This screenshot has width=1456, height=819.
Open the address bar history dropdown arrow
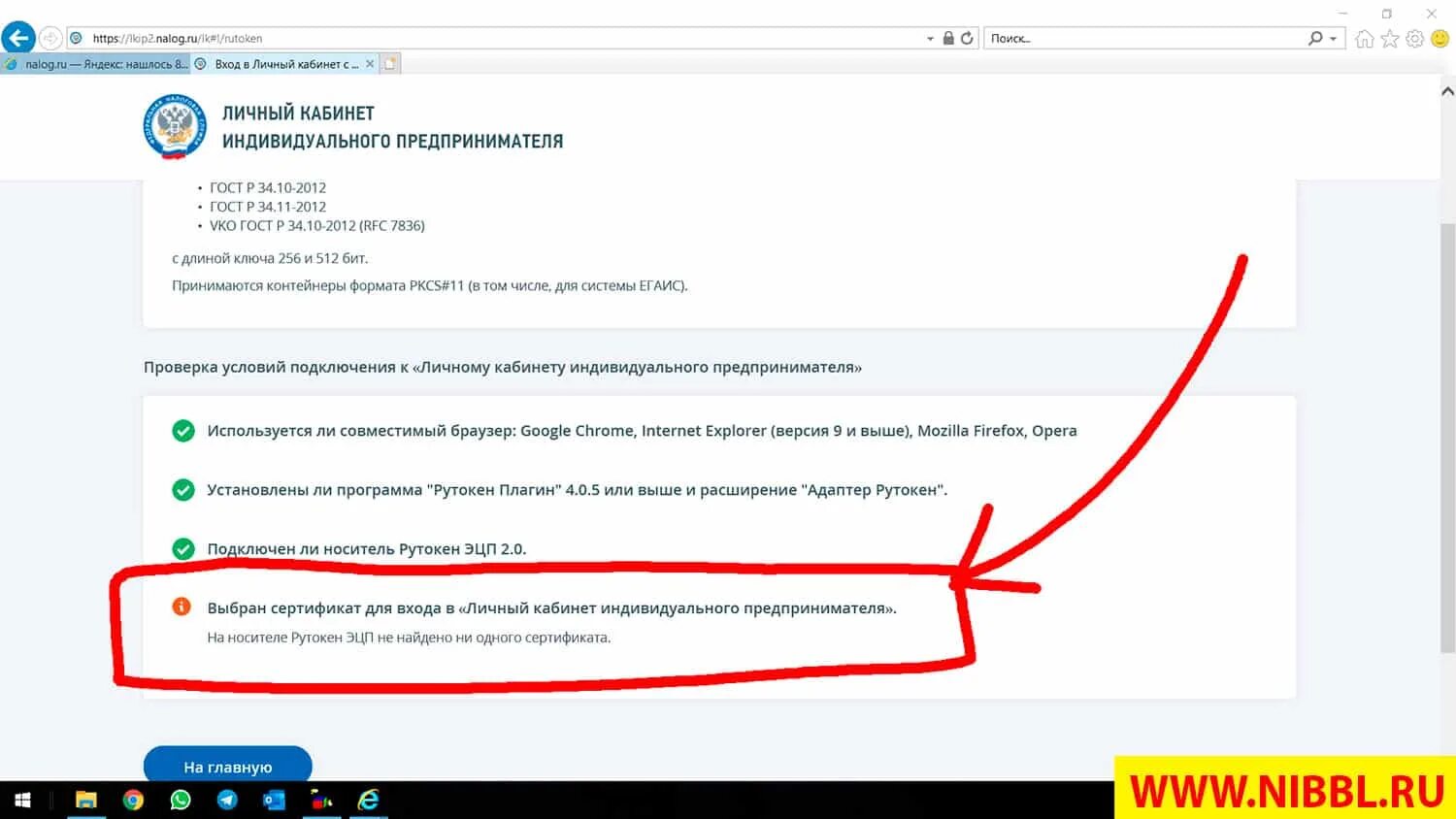[930, 39]
